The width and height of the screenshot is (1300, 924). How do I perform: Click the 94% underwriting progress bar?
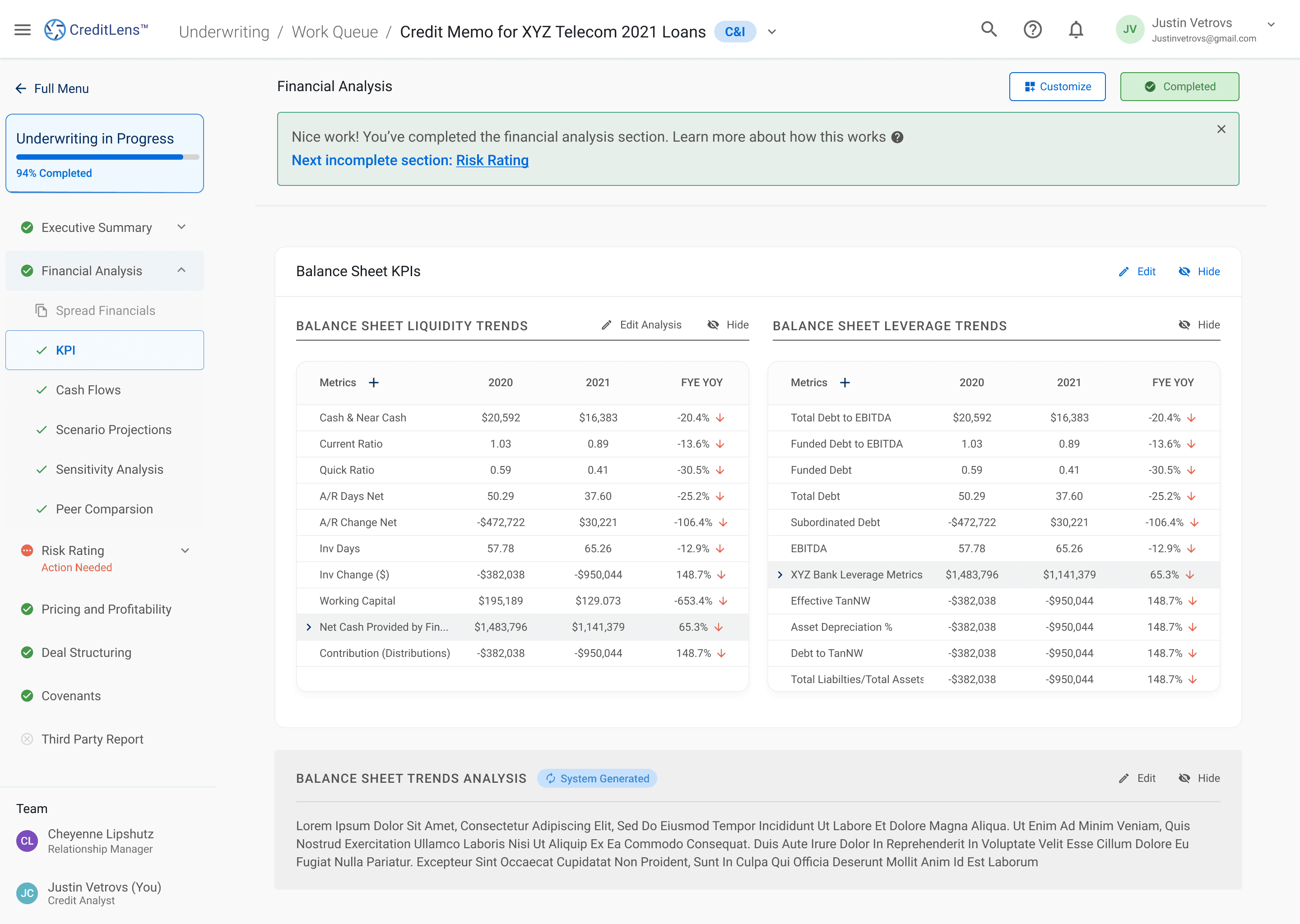(107, 157)
